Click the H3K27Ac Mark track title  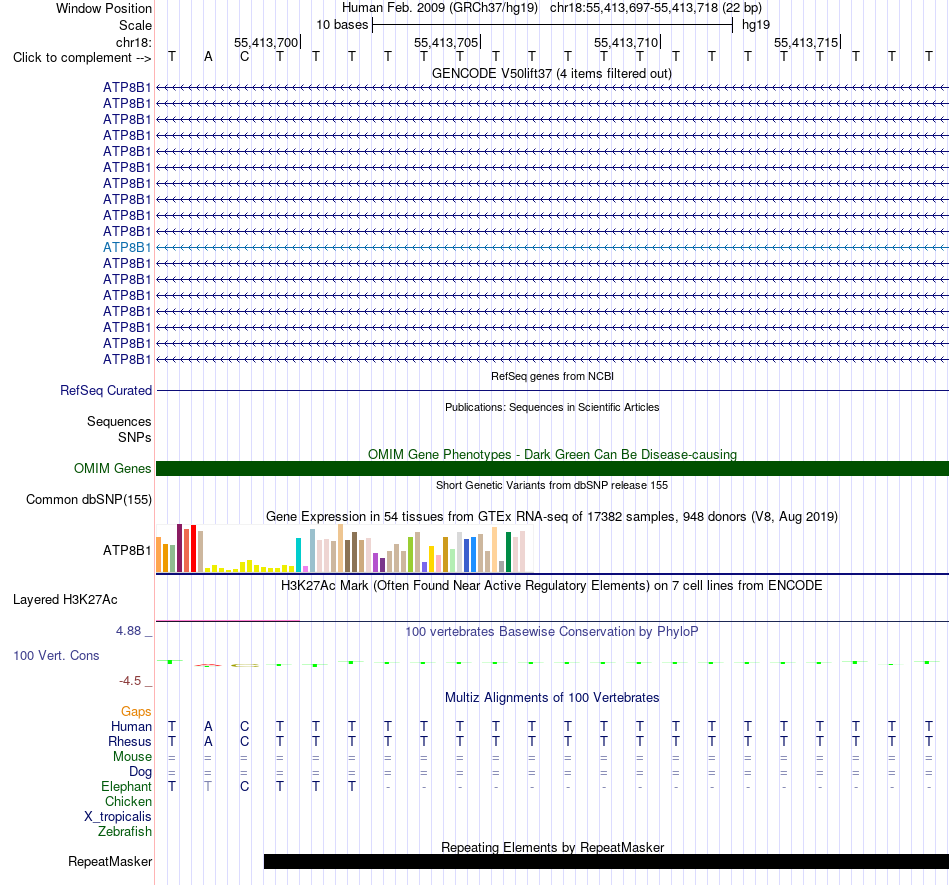click(x=552, y=586)
